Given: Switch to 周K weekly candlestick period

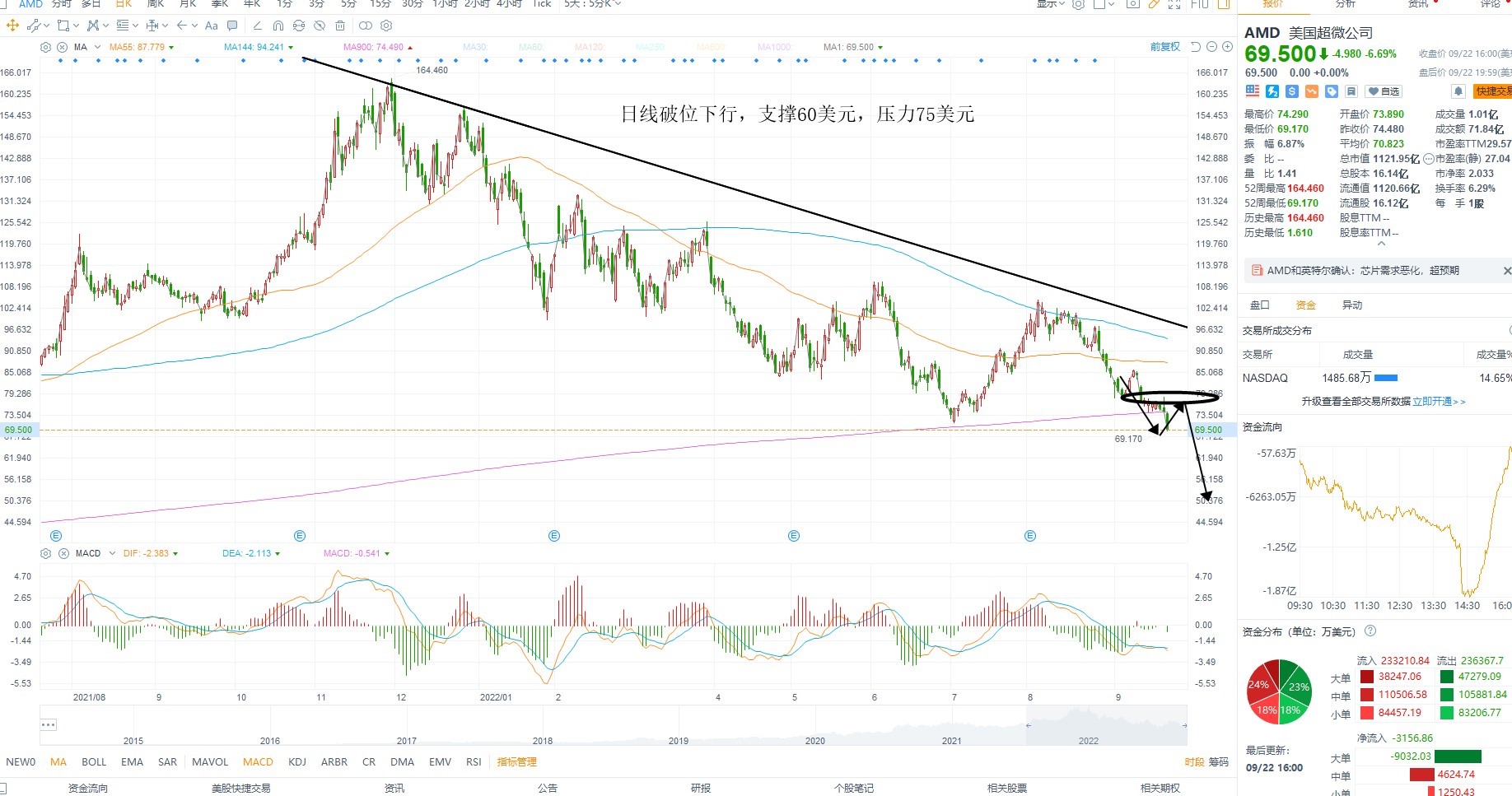Looking at the screenshot, I should point(156,3).
